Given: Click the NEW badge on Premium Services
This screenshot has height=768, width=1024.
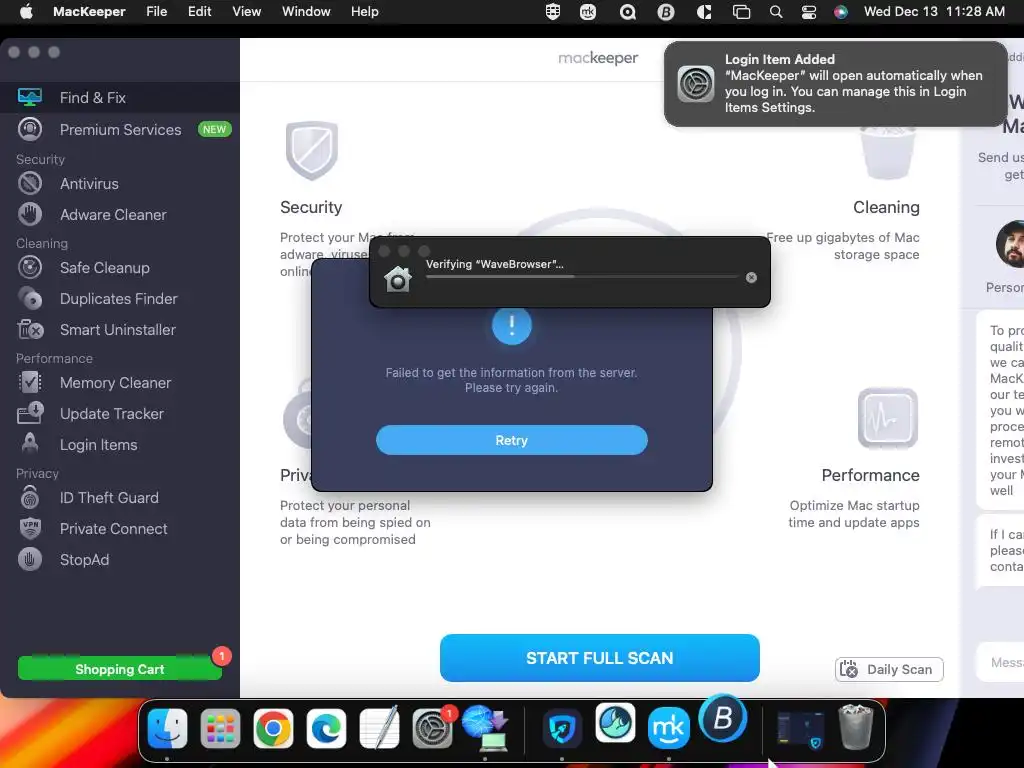Looking at the screenshot, I should tap(214, 129).
